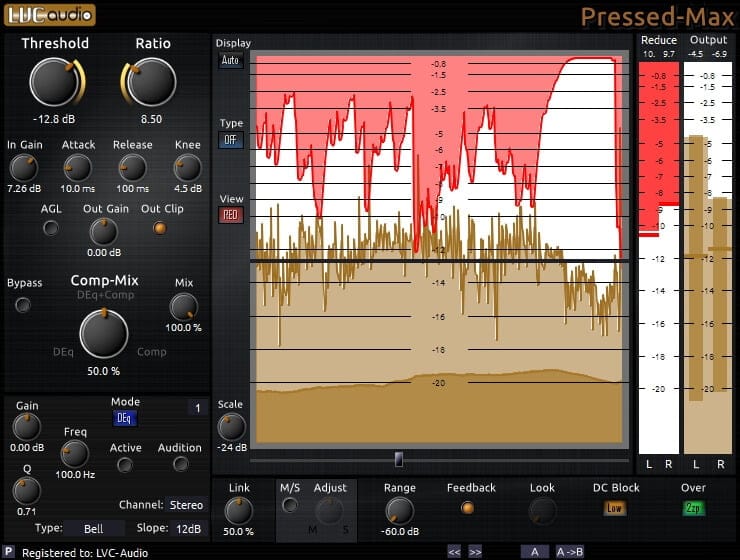The width and height of the screenshot is (740, 560).
Task: Click the 0.71 Q value
Action: point(26,511)
